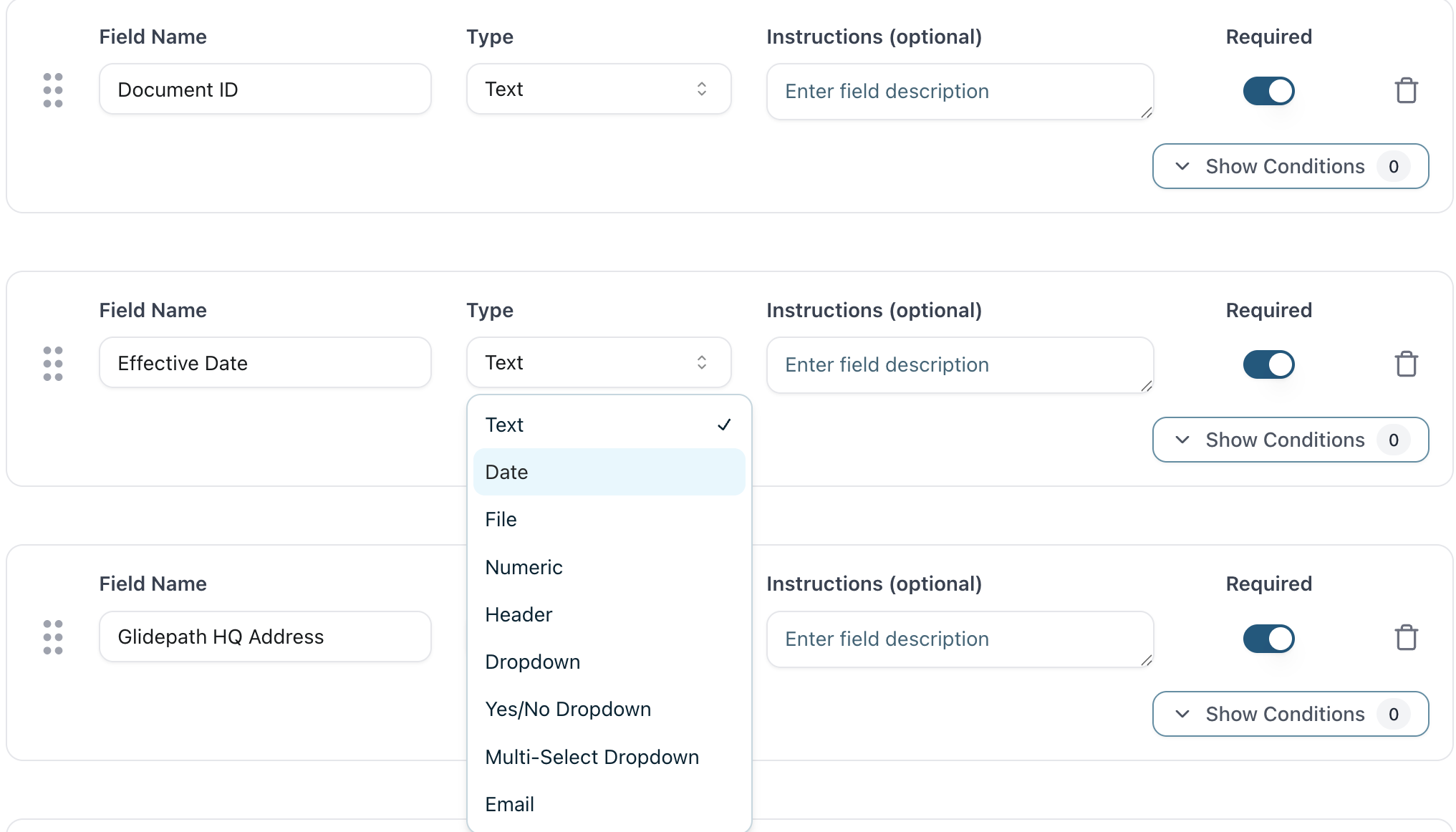Select Multi-Select Dropdown type option
The image size is (1456, 832).
[608, 758]
